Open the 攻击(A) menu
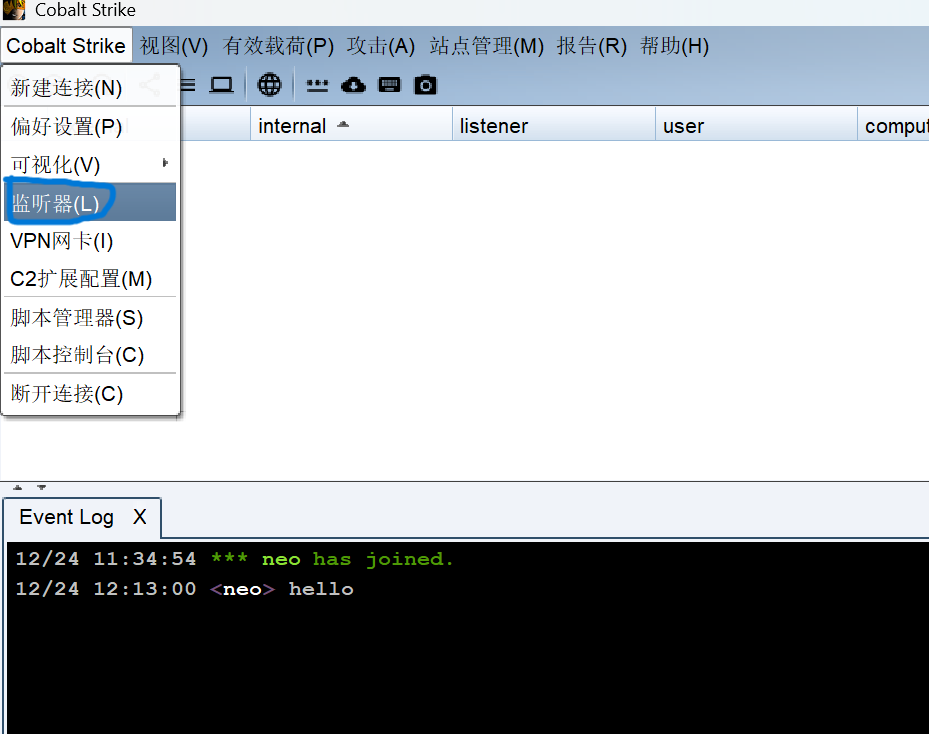Screen dimensions: 929x734 [x=380, y=46]
